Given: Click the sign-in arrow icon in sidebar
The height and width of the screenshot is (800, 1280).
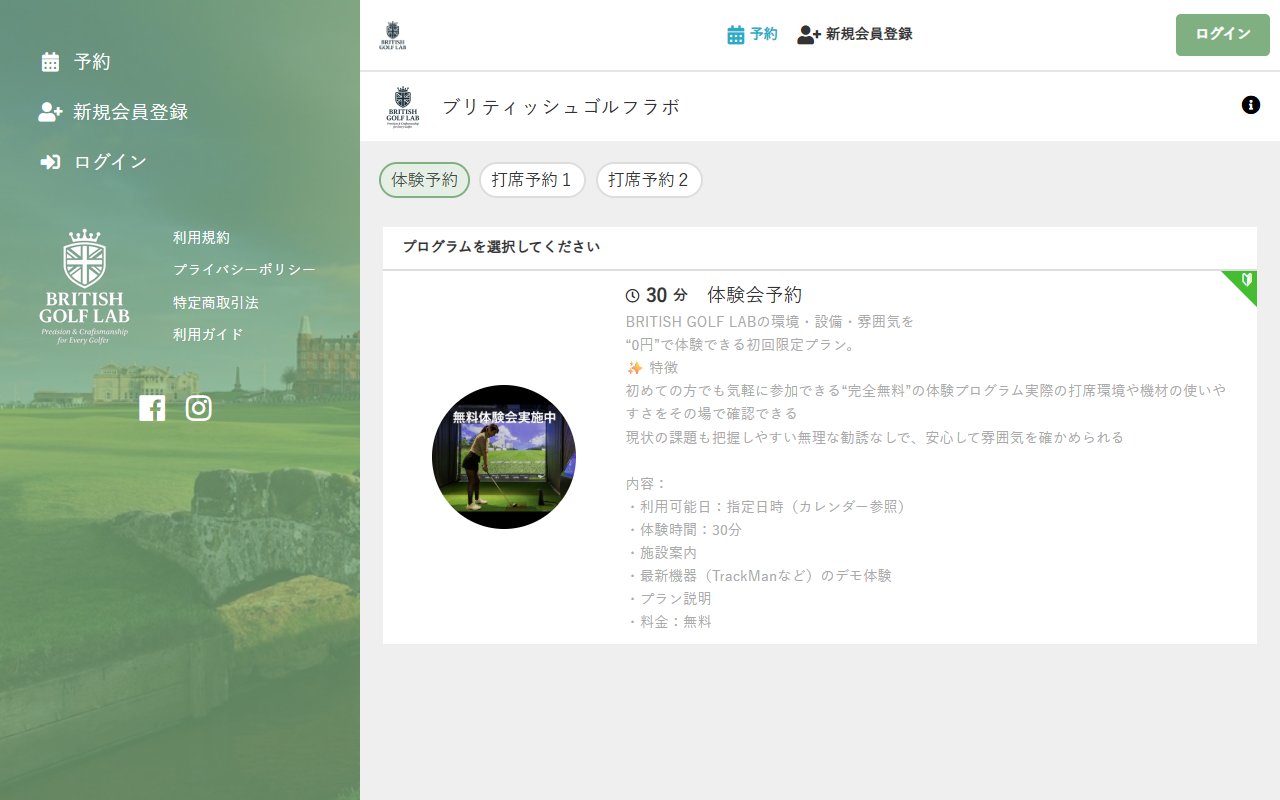Looking at the screenshot, I should click(x=50, y=162).
